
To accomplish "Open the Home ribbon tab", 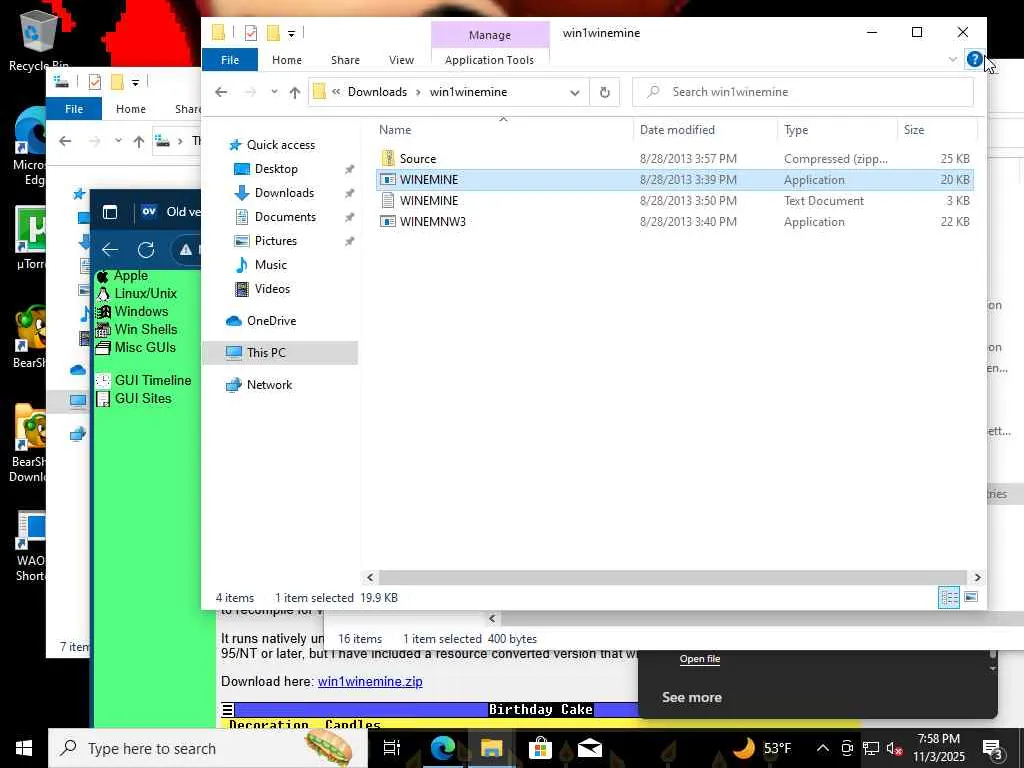I will [287, 59].
